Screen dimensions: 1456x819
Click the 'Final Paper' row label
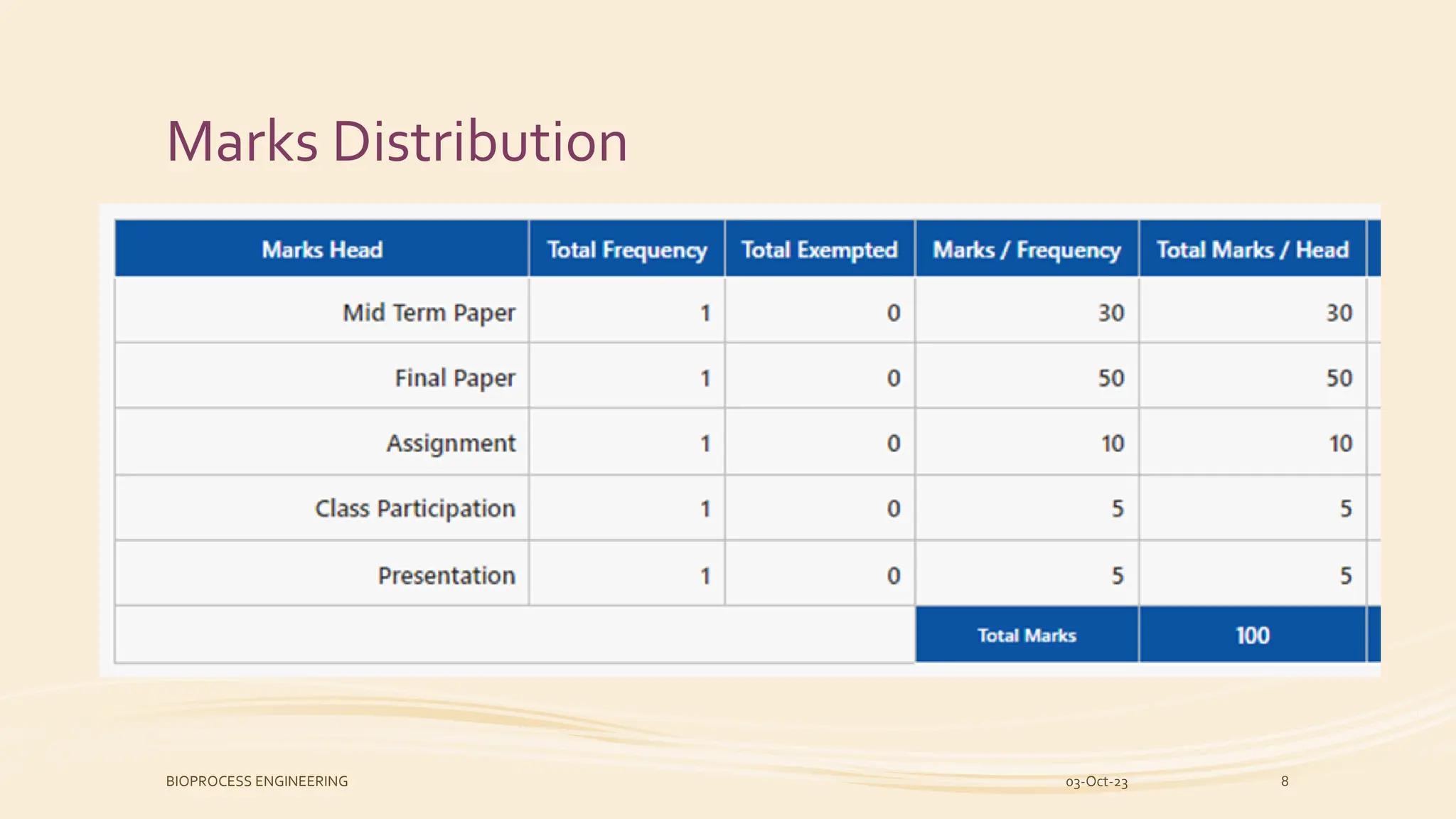coord(455,378)
